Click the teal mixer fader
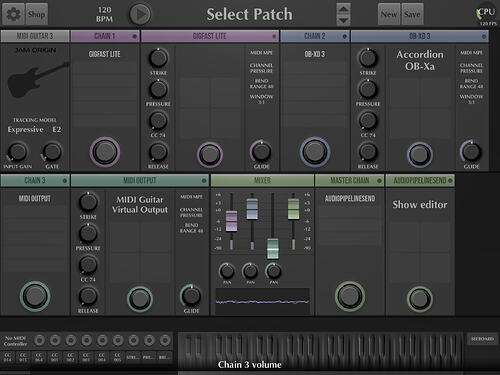 coord(273,249)
